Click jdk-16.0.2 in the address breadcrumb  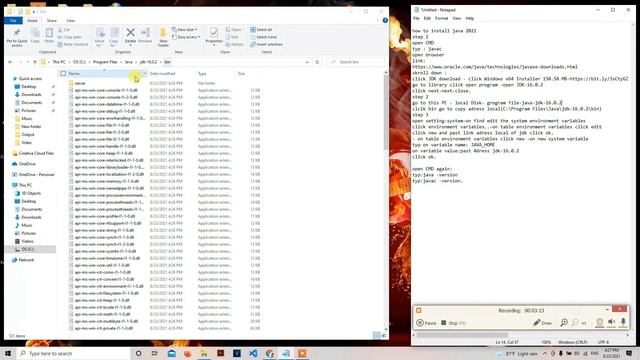[x=148, y=62]
